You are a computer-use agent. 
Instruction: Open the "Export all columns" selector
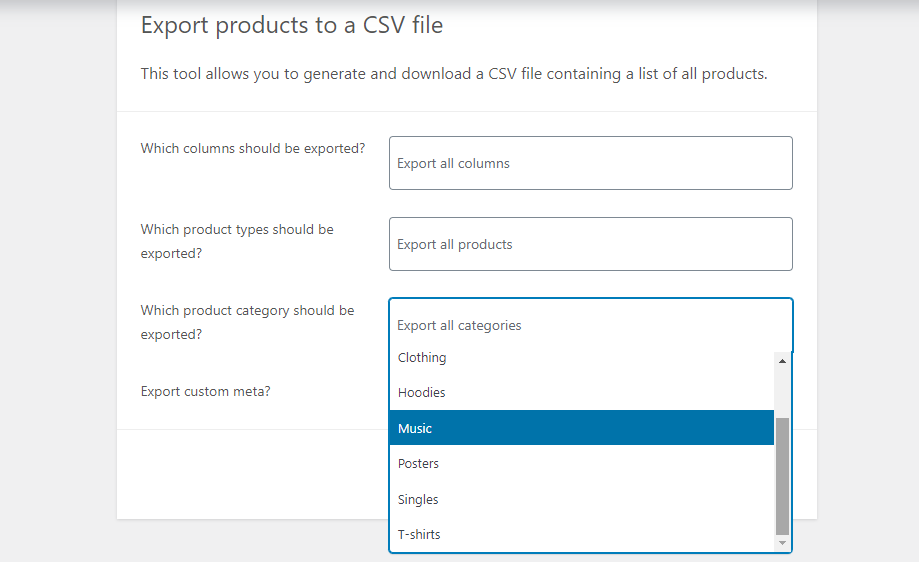[590, 163]
